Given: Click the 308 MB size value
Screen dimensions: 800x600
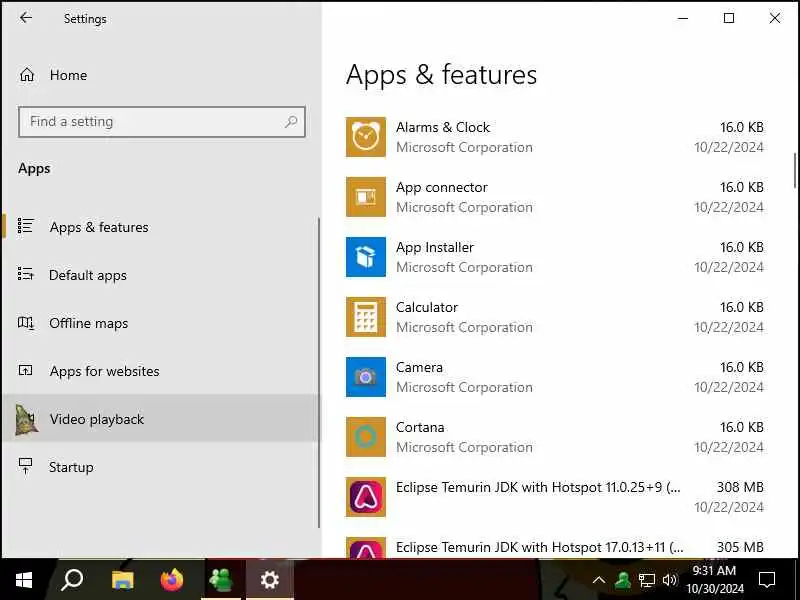Looking at the screenshot, I should point(740,488).
